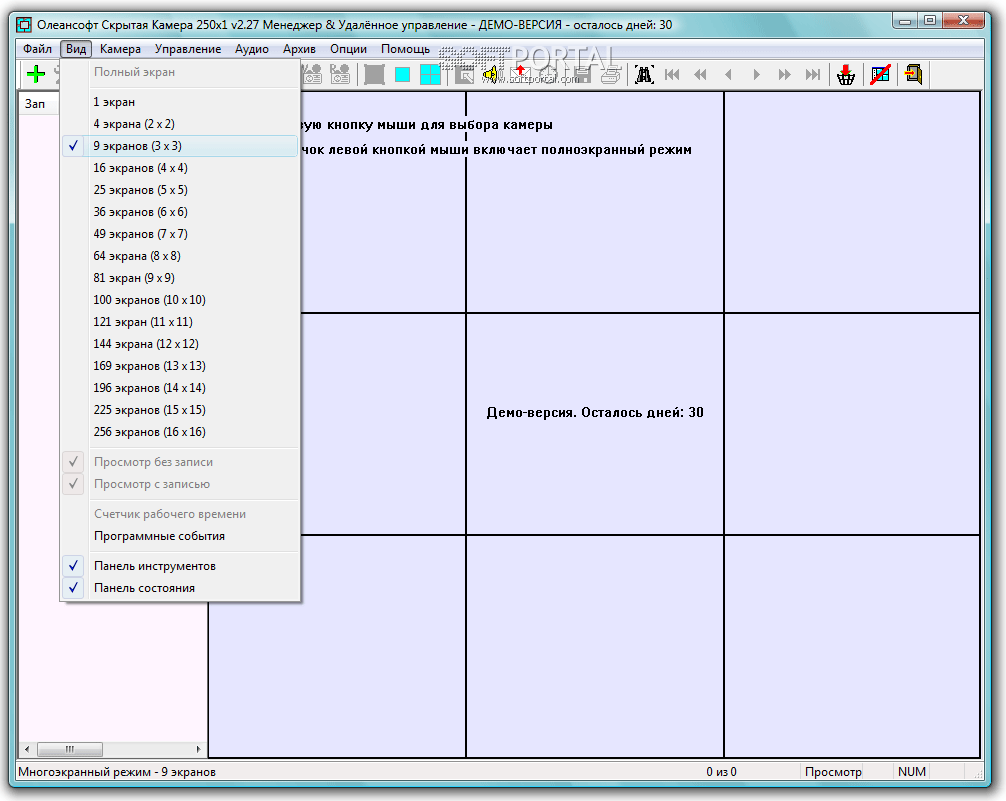
Task: Click the left panel scrollbar thumb
Action: coord(70,749)
